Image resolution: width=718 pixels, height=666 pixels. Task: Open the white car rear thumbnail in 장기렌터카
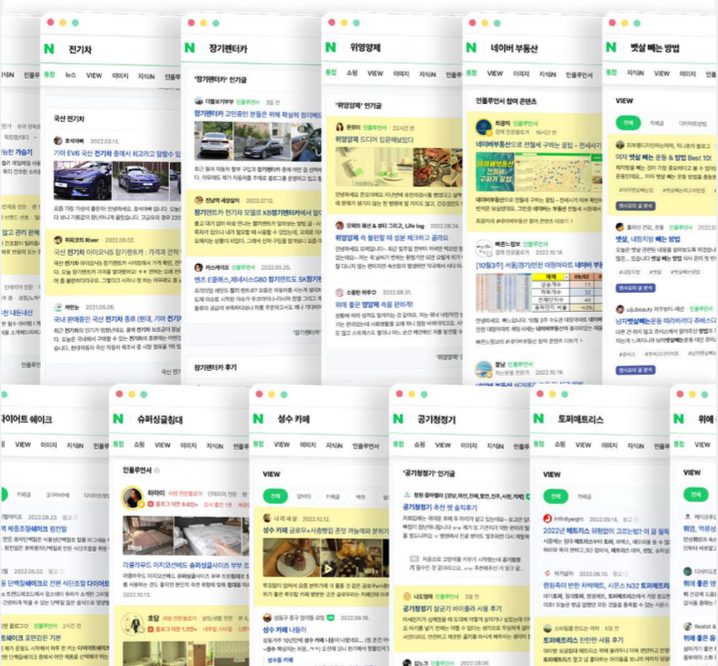pyautogui.click(x=213, y=142)
